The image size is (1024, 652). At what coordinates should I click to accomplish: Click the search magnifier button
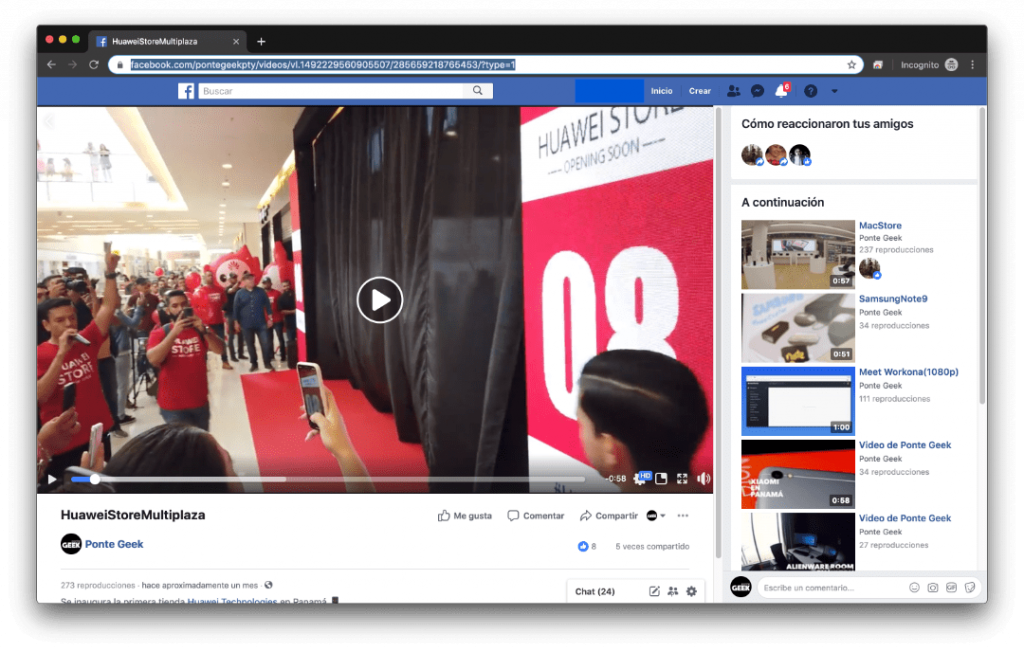(477, 91)
